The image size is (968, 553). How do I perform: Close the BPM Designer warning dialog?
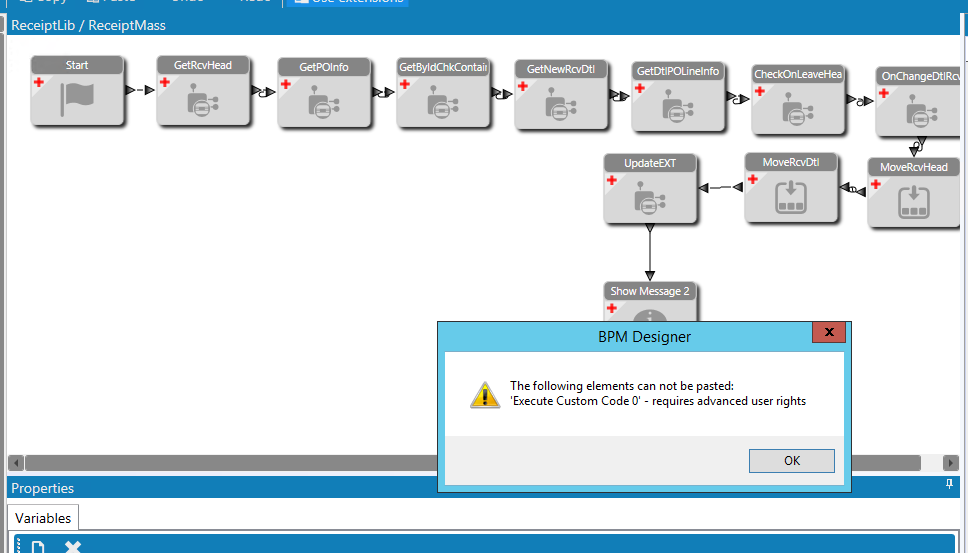click(x=828, y=332)
